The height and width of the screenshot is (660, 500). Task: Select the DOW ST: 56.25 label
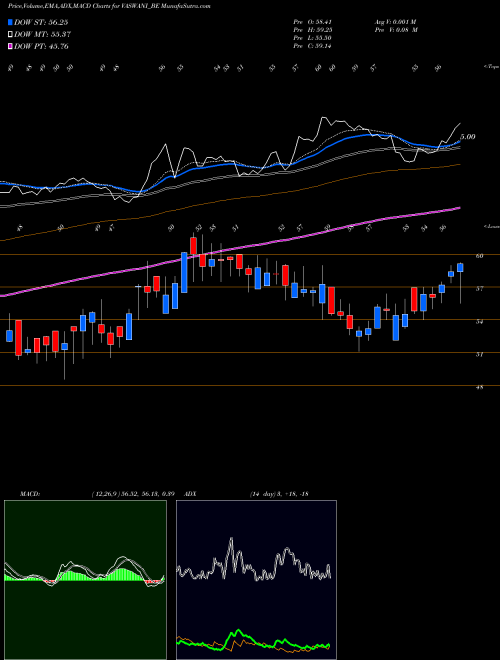(x=41, y=23)
